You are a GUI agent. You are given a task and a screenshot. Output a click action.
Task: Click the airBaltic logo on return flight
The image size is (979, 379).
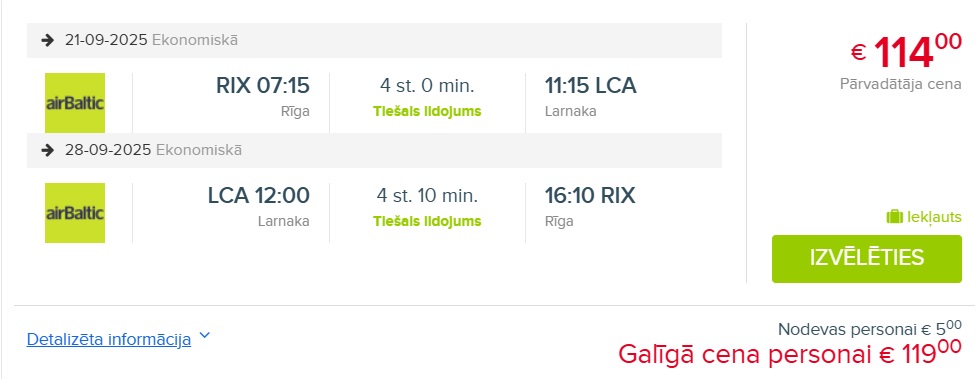[75, 213]
